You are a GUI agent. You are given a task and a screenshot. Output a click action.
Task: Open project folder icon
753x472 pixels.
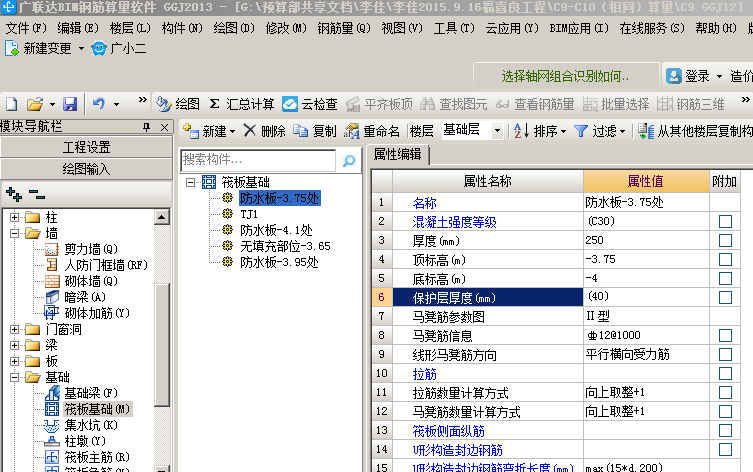(35, 104)
